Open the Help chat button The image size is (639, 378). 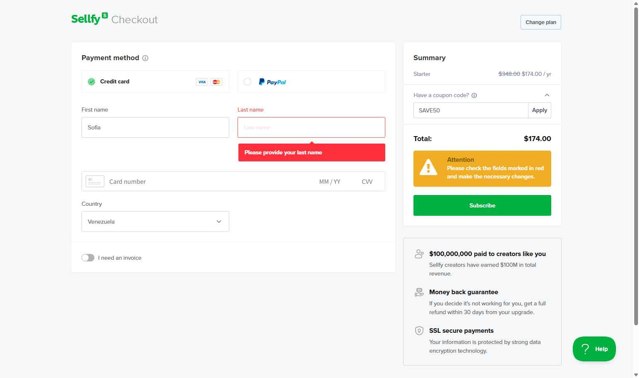click(594, 349)
